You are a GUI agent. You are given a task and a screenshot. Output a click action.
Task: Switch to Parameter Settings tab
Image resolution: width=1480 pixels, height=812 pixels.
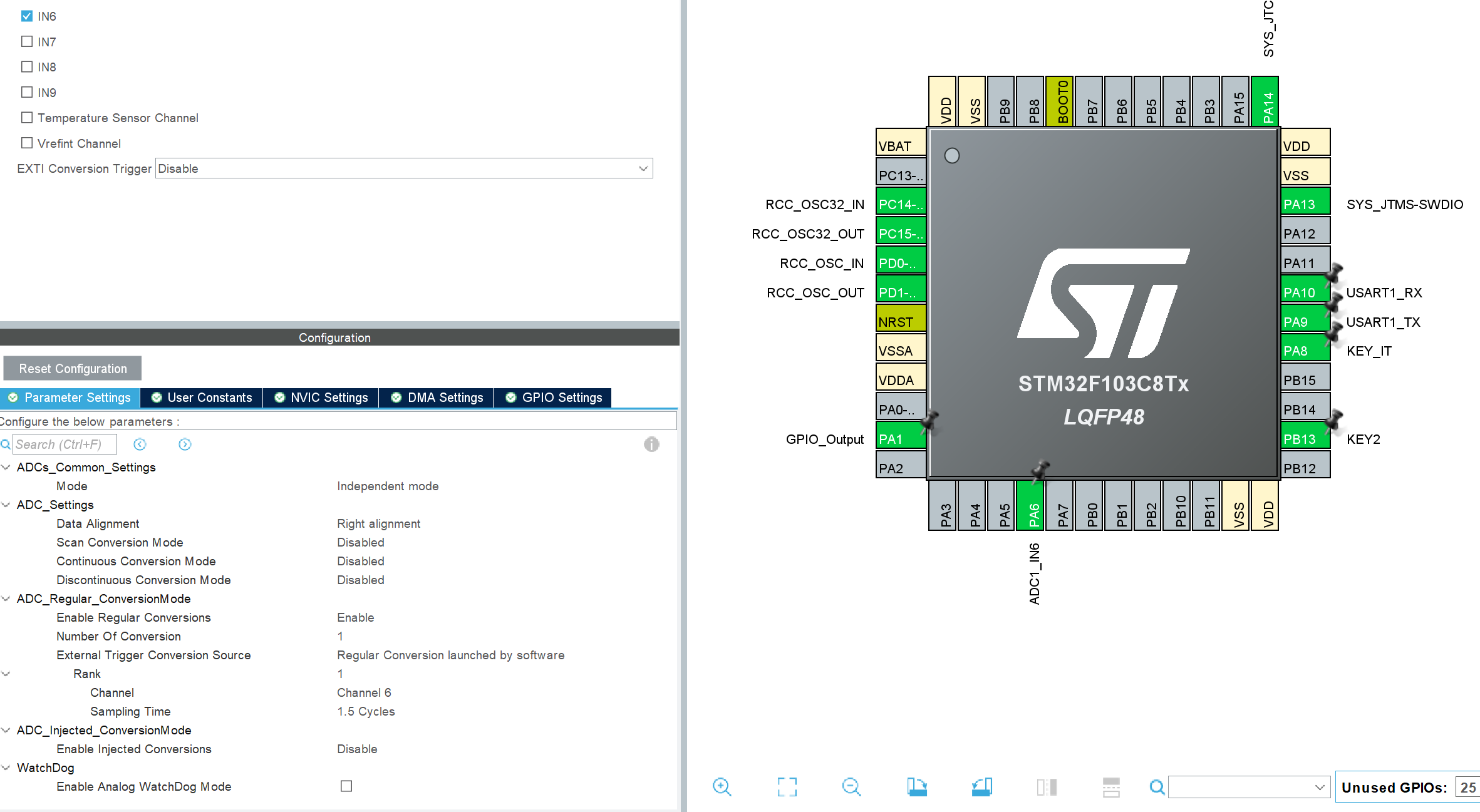coord(70,398)
